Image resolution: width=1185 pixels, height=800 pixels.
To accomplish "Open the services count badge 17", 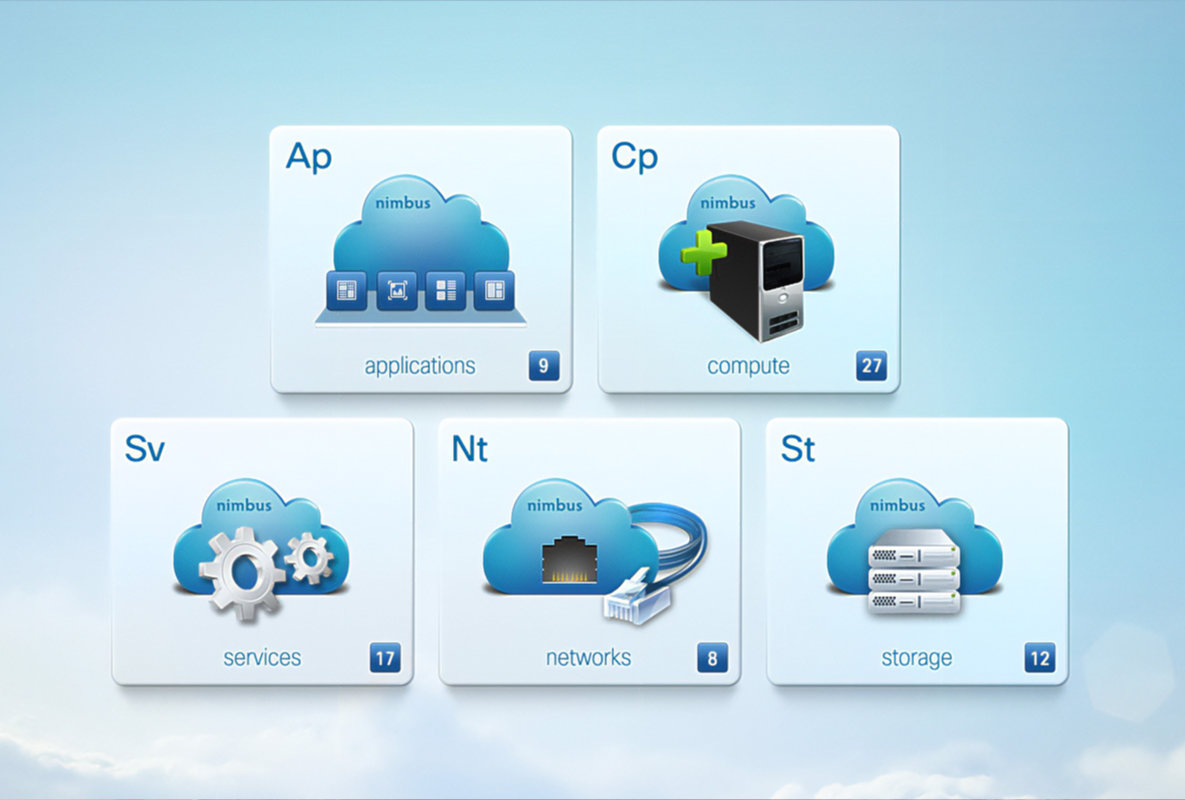I will click(x=385, y=658).
